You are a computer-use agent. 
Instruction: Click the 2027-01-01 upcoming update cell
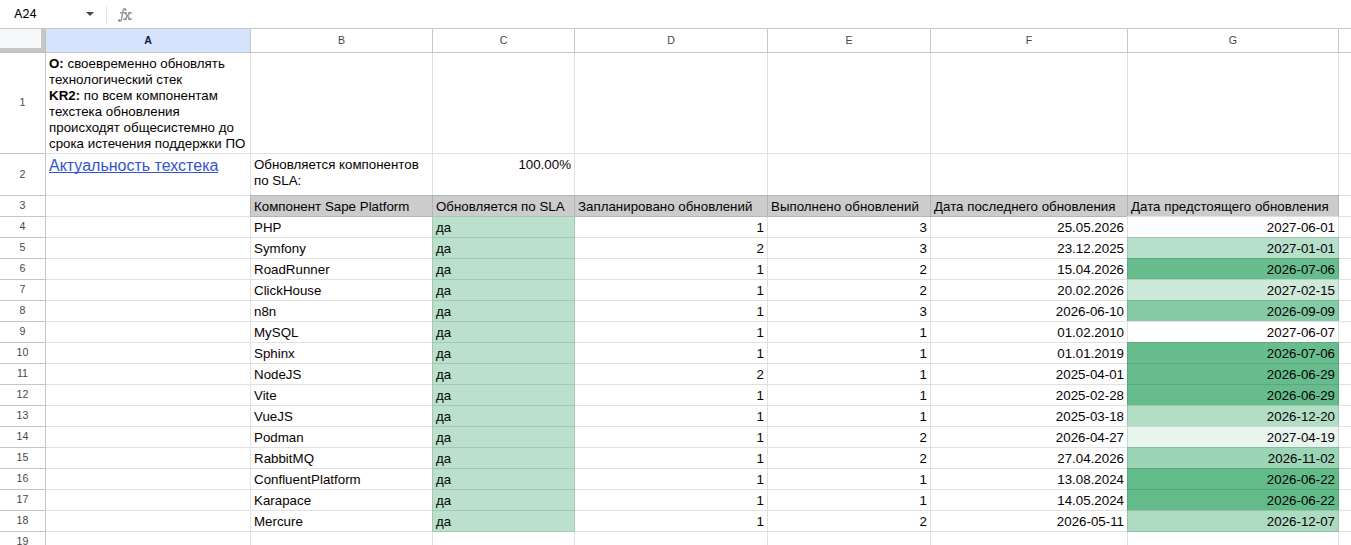coord(1233,248)
